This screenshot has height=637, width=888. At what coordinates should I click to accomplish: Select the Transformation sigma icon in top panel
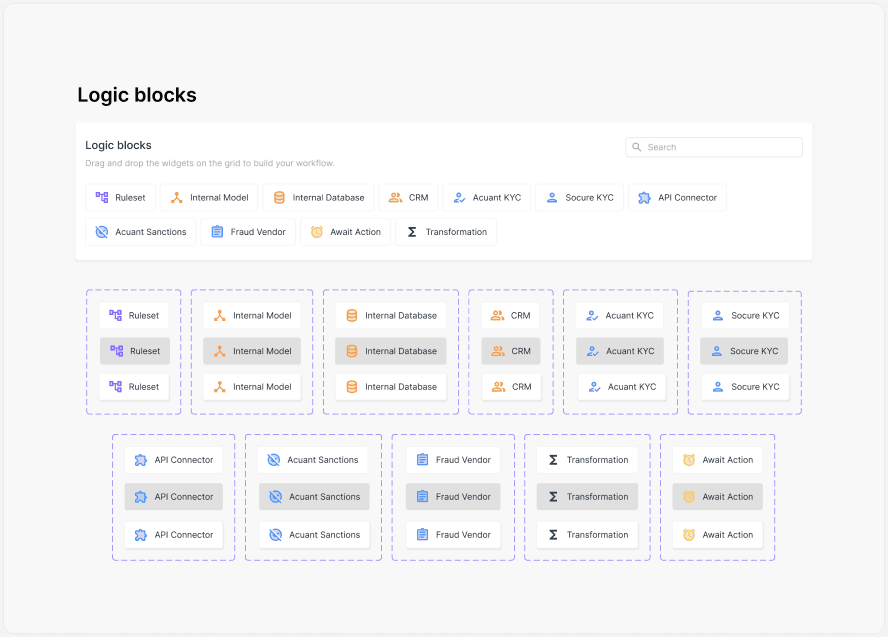tap(412, 232)
